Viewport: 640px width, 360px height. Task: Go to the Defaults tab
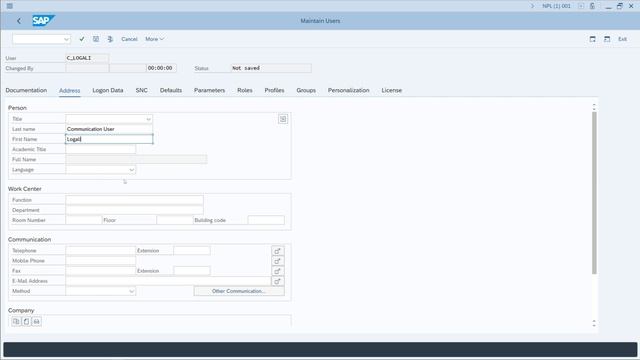[x=171, y=90]
